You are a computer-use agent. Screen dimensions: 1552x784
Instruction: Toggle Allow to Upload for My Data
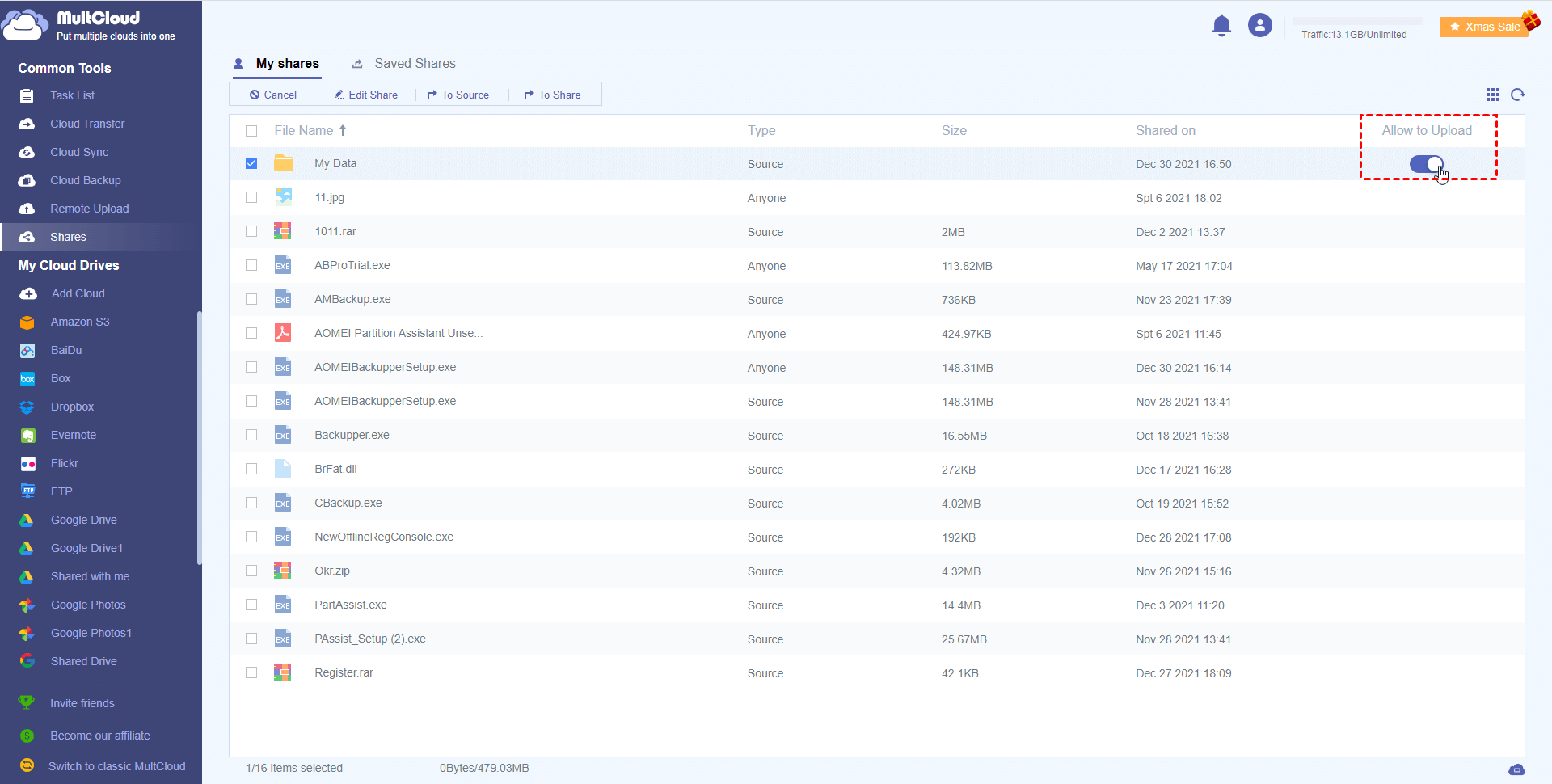[x=1426, y=164]
